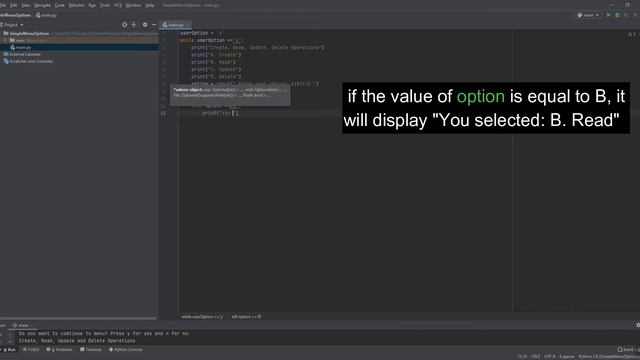Click the 'elif option' breadcrumb below editor
The image size is (640, 360).
(247, 317)
